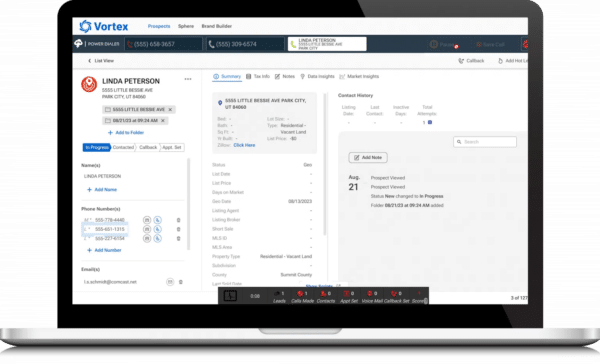Viewport: 600px width, 364px height.
Task: Open the Sphere menu
Action: point(186,26)
